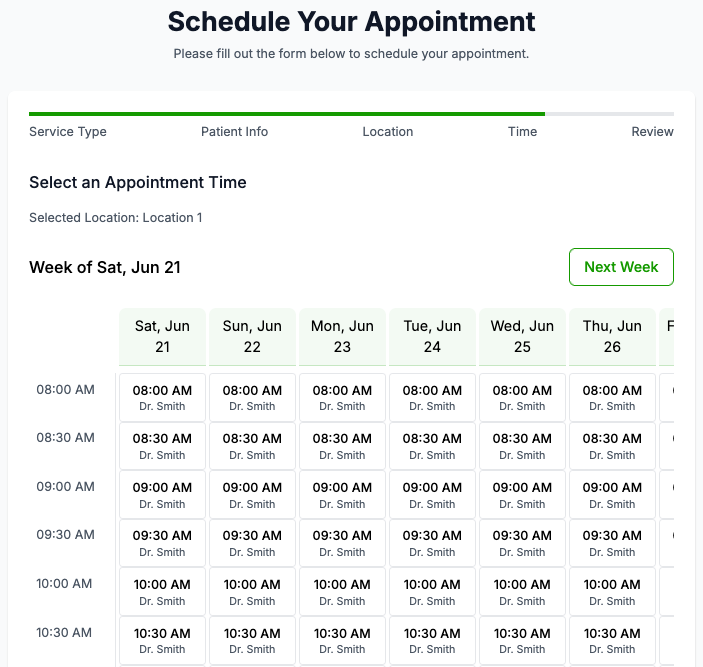Choose Mon, Jun 23 09:00 AM slot
Image resolution: width=703 pixels, height=667 pixels.
tap(342, 495)
